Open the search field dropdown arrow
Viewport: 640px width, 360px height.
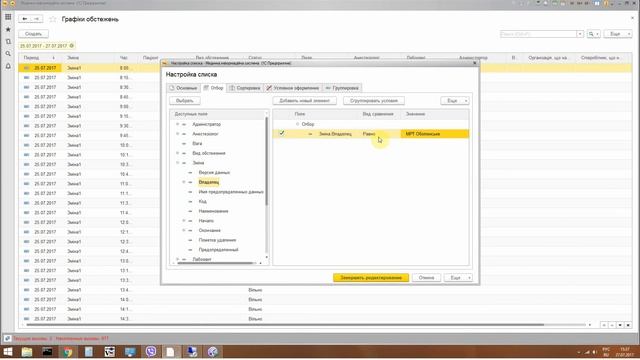[580, 34]
